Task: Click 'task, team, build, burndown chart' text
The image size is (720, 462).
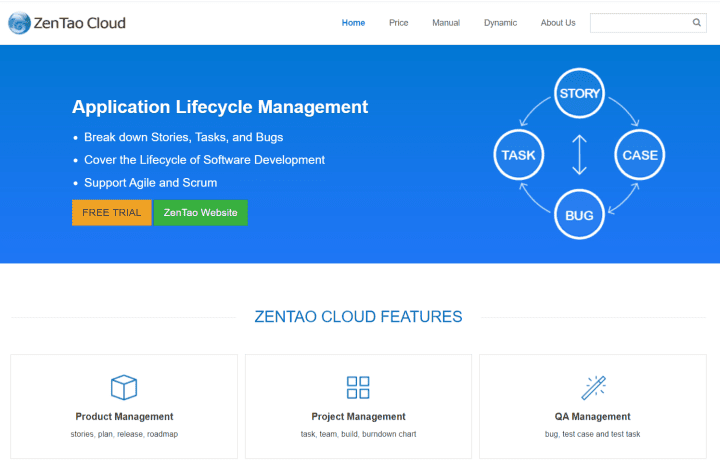Action: click(359, 434)
